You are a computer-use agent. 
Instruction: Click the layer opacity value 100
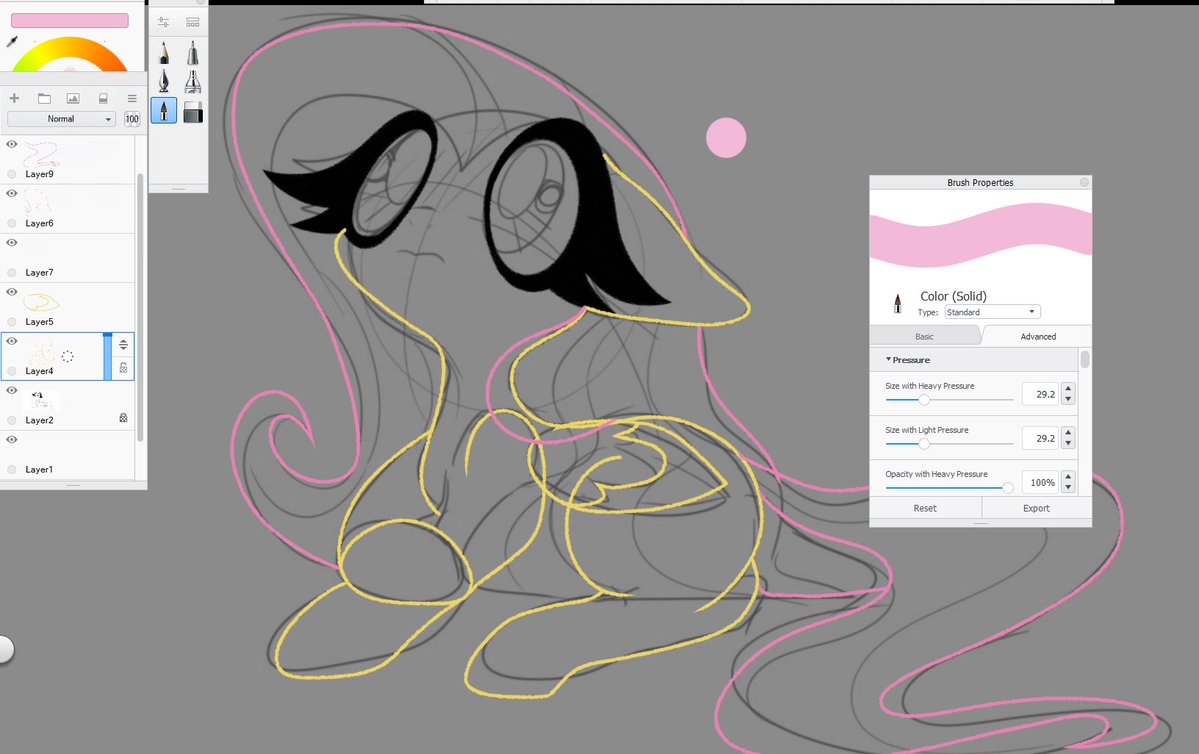[x=132, y=119]
